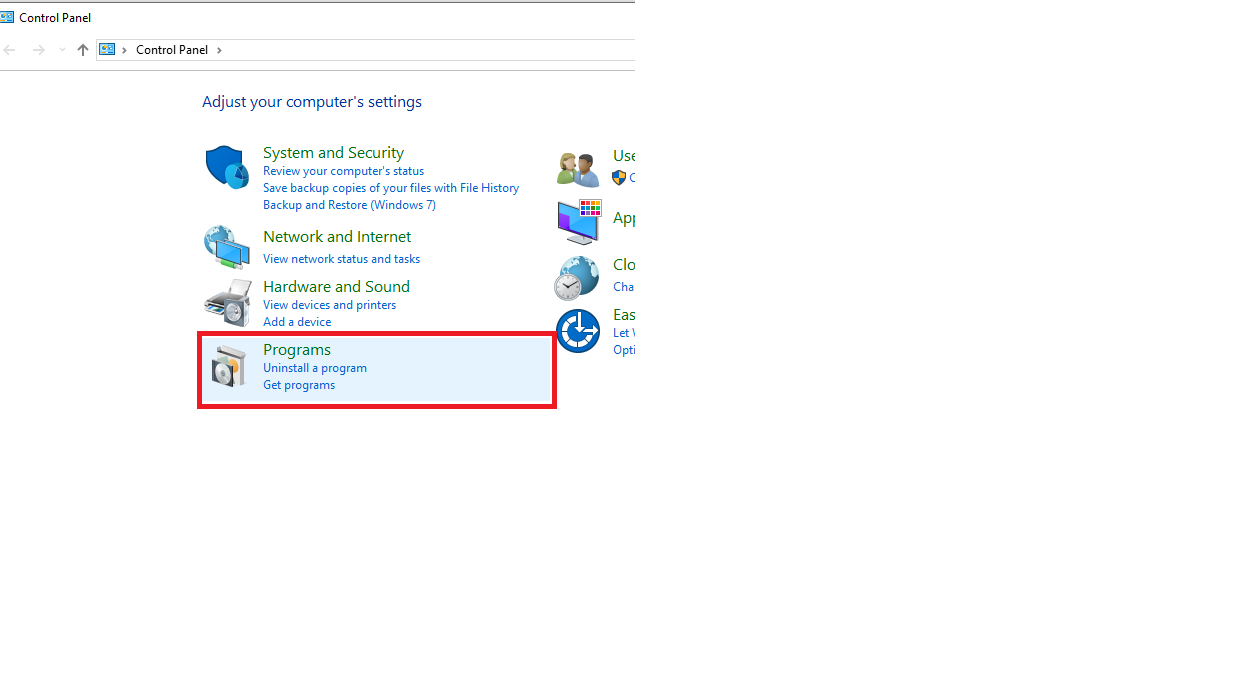Click Add a device link
Screen dimensions: 1248x678
point(297,322)
